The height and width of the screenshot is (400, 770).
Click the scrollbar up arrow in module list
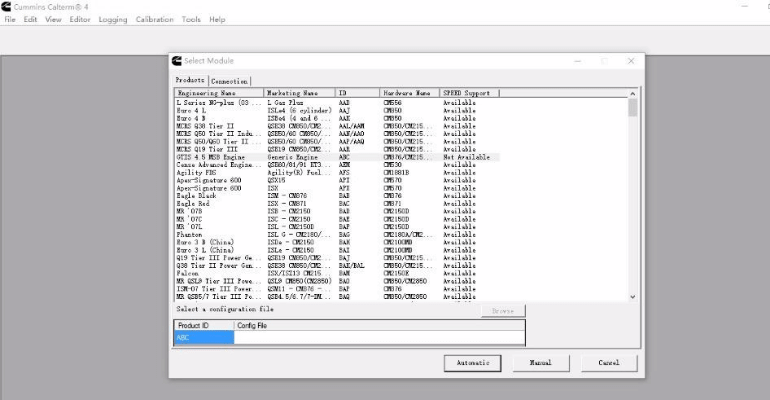click(632, 94)
